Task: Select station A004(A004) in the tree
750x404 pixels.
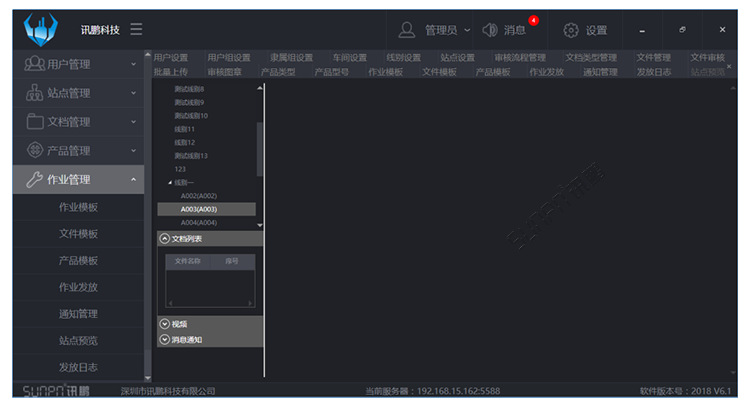Action: 199,223
